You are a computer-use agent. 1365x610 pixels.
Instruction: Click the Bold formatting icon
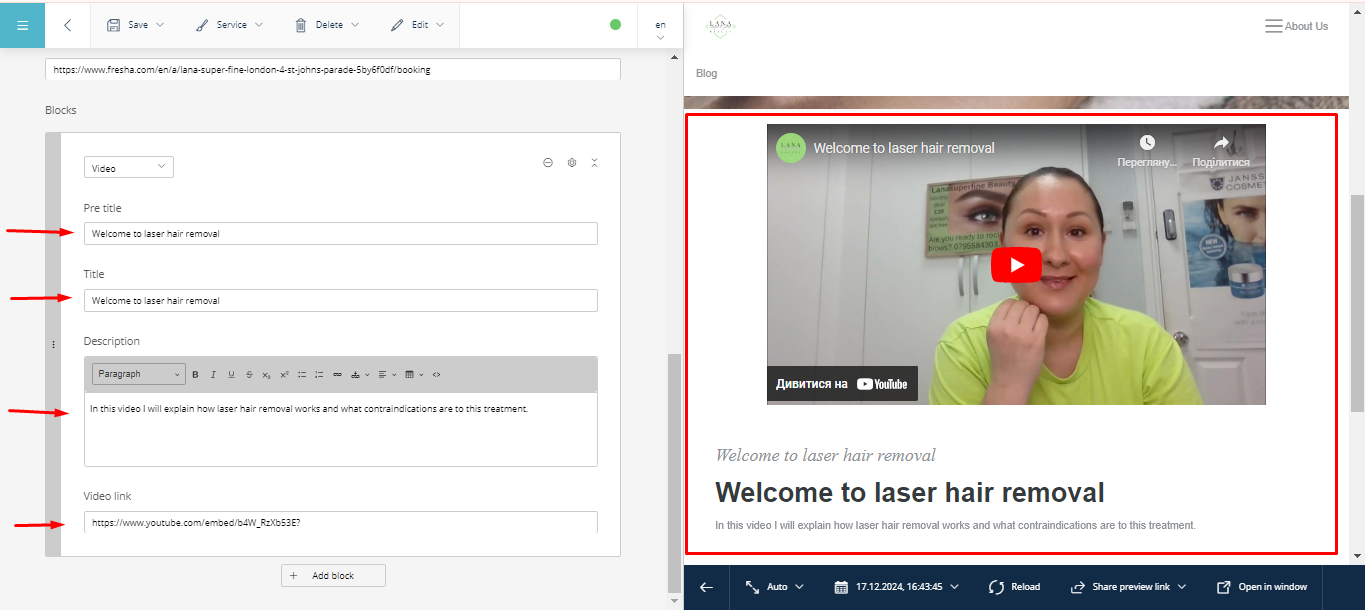coord(195,375)
